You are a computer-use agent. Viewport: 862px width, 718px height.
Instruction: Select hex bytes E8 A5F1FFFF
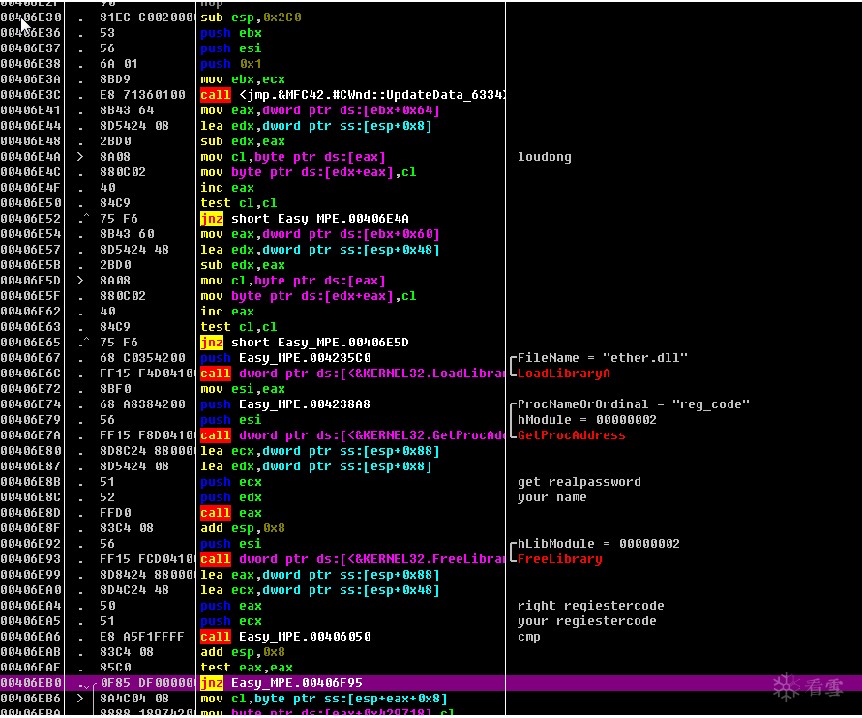[142, 637]
